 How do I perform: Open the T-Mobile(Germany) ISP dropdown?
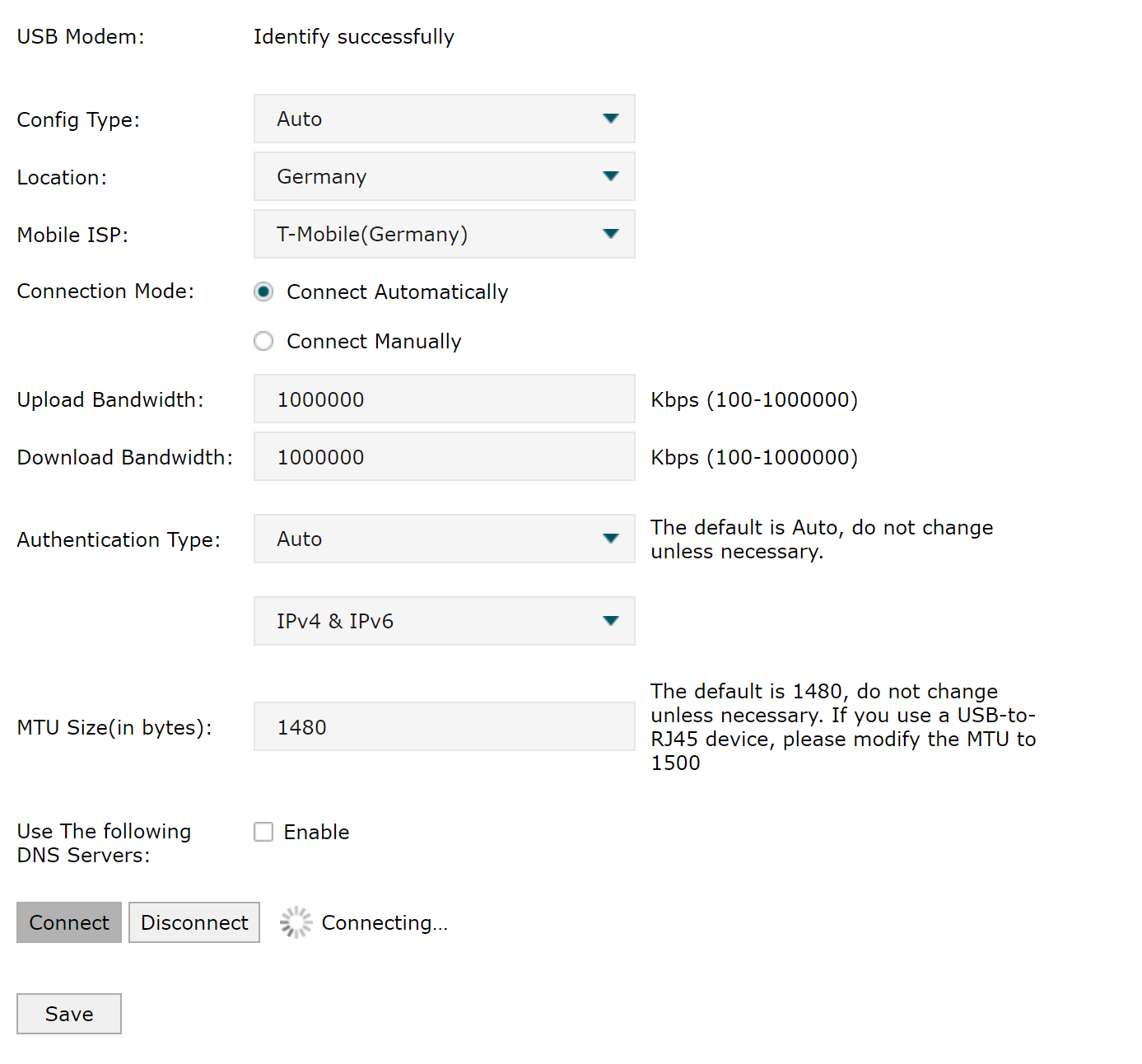pos(428,234)
